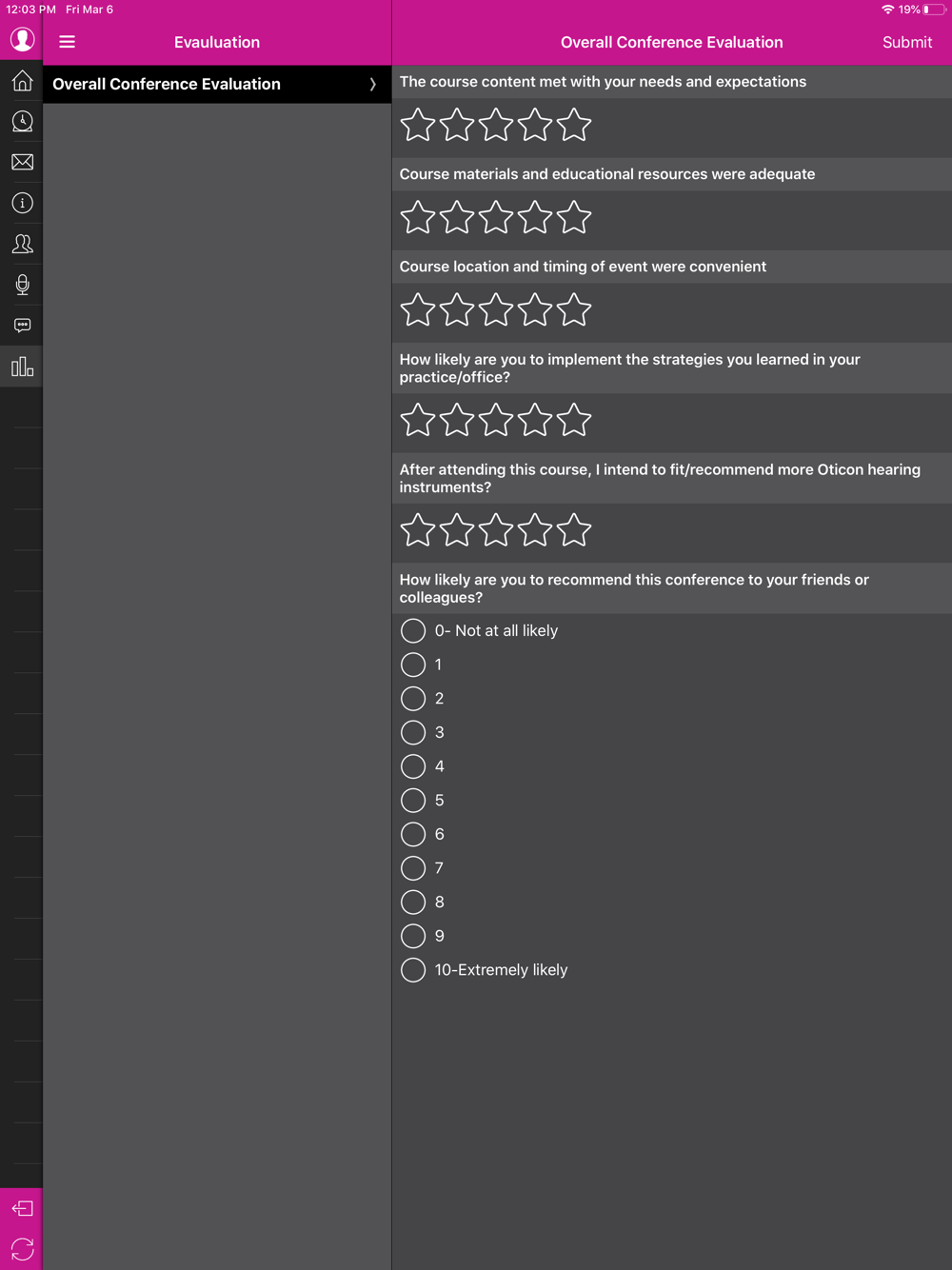952x1270 pixels.
Task: Select recommendation score 2 radio button
Action: click(413, 699)
